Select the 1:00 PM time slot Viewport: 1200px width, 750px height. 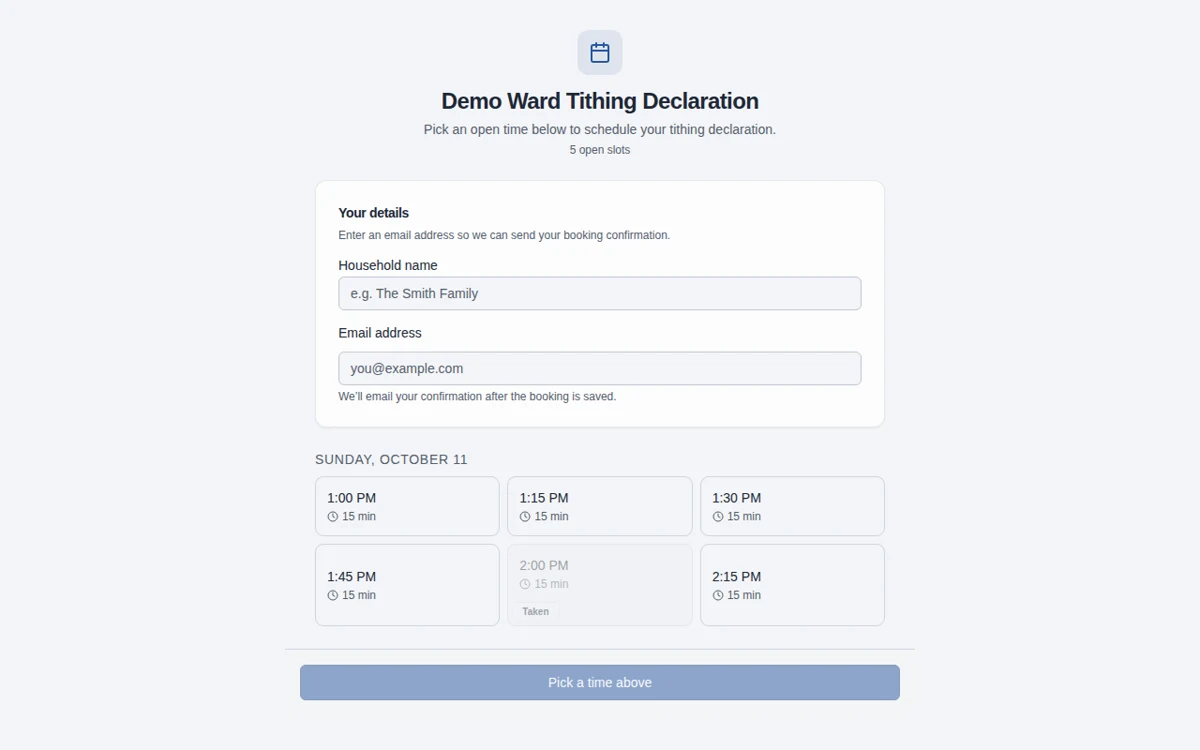pyautogui.click(x=407, y=506)
